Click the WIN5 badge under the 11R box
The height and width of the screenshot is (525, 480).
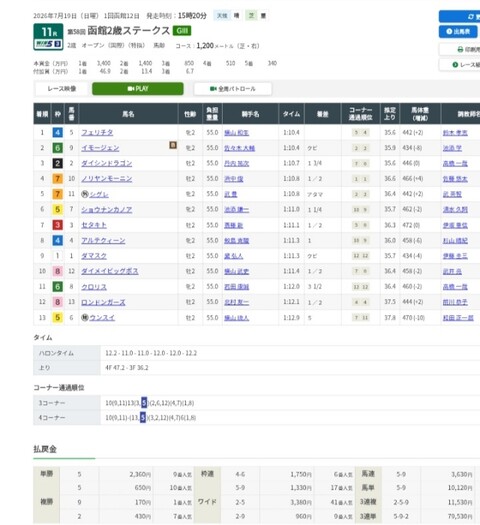[x=49, y=44]
